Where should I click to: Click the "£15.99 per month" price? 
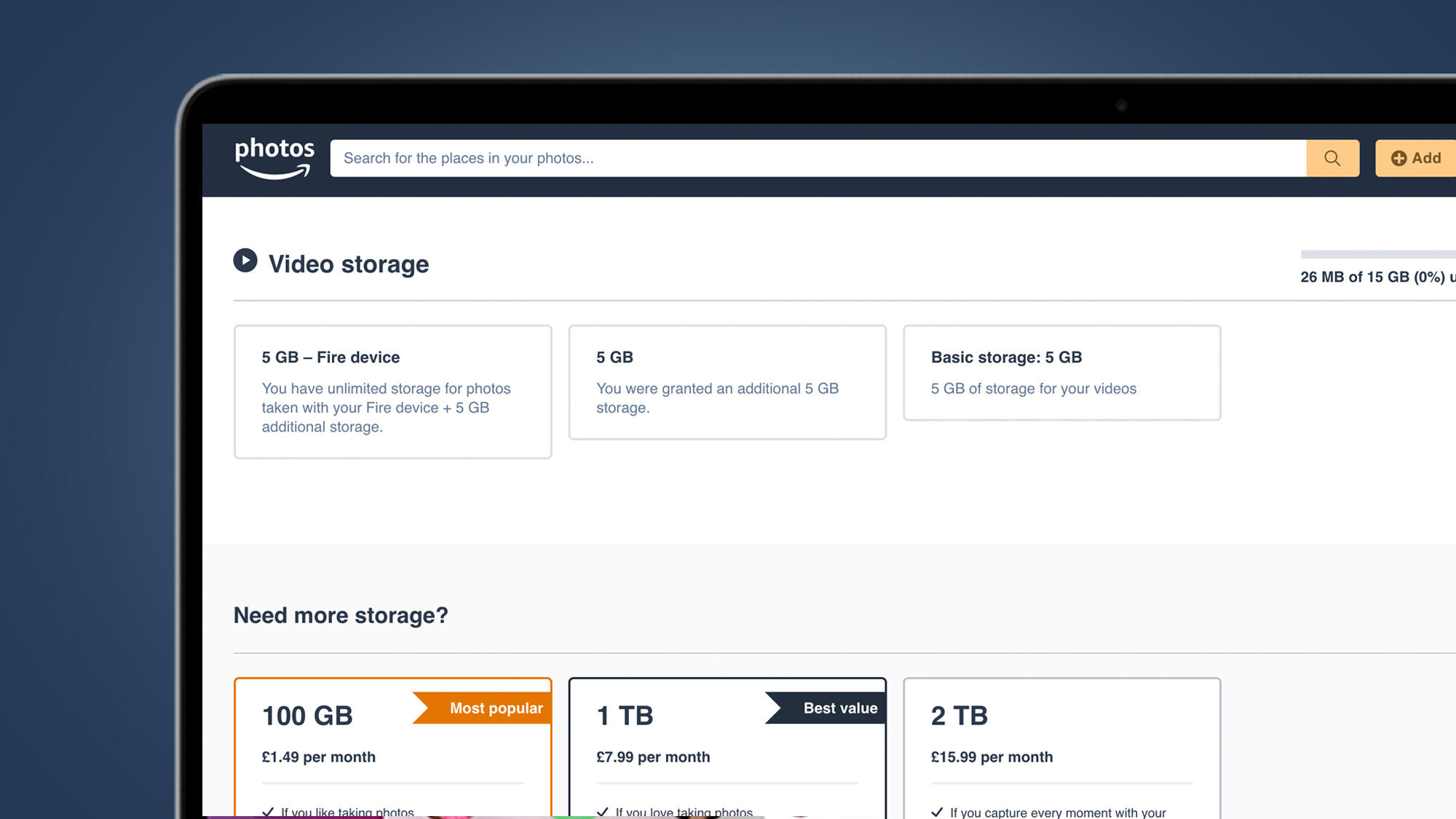coord(992,757)
